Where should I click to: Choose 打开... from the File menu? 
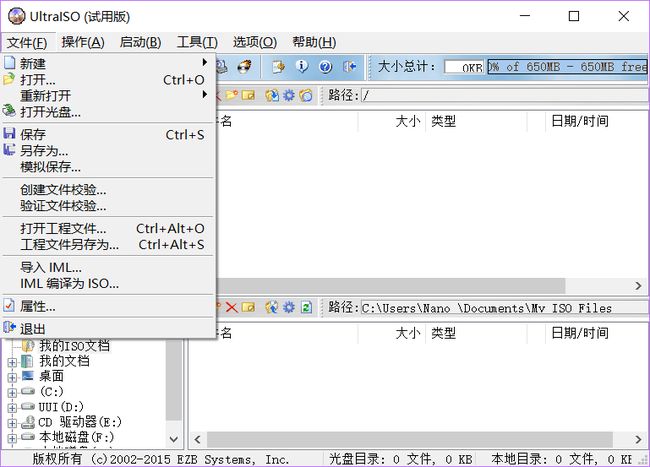pos(108,80)
